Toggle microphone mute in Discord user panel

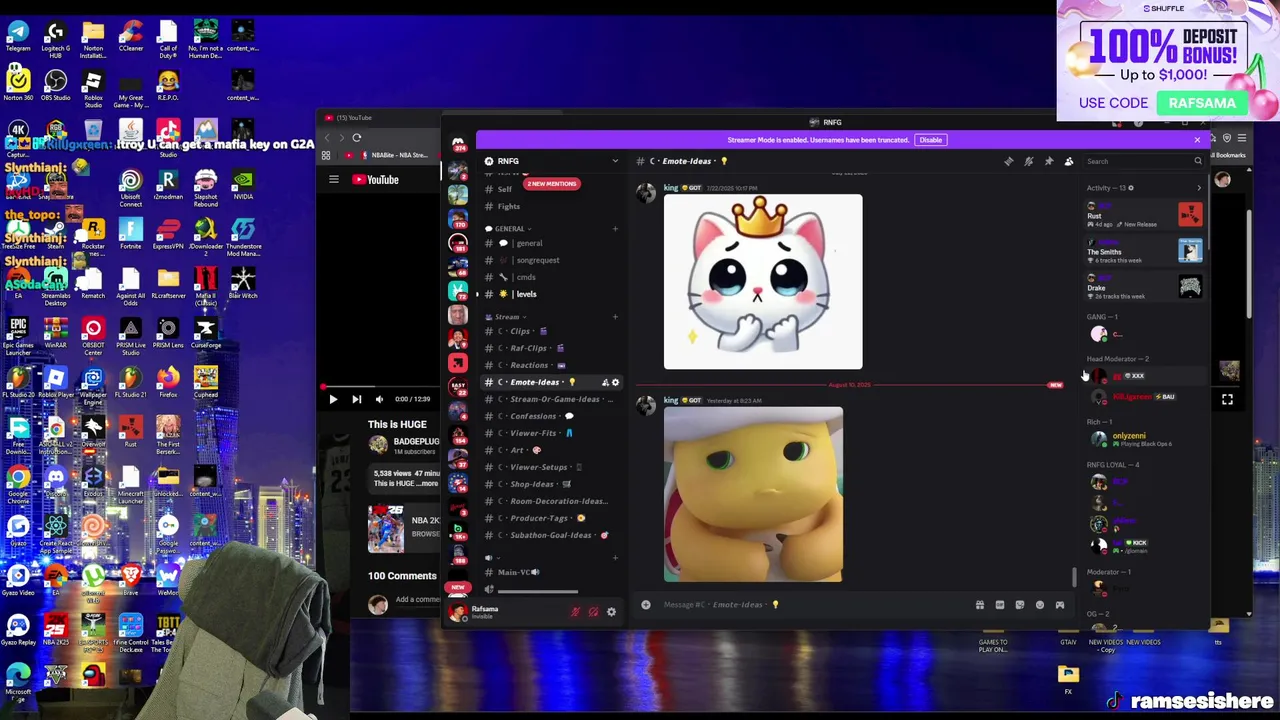pyautogui.click(x=575, y=612)
